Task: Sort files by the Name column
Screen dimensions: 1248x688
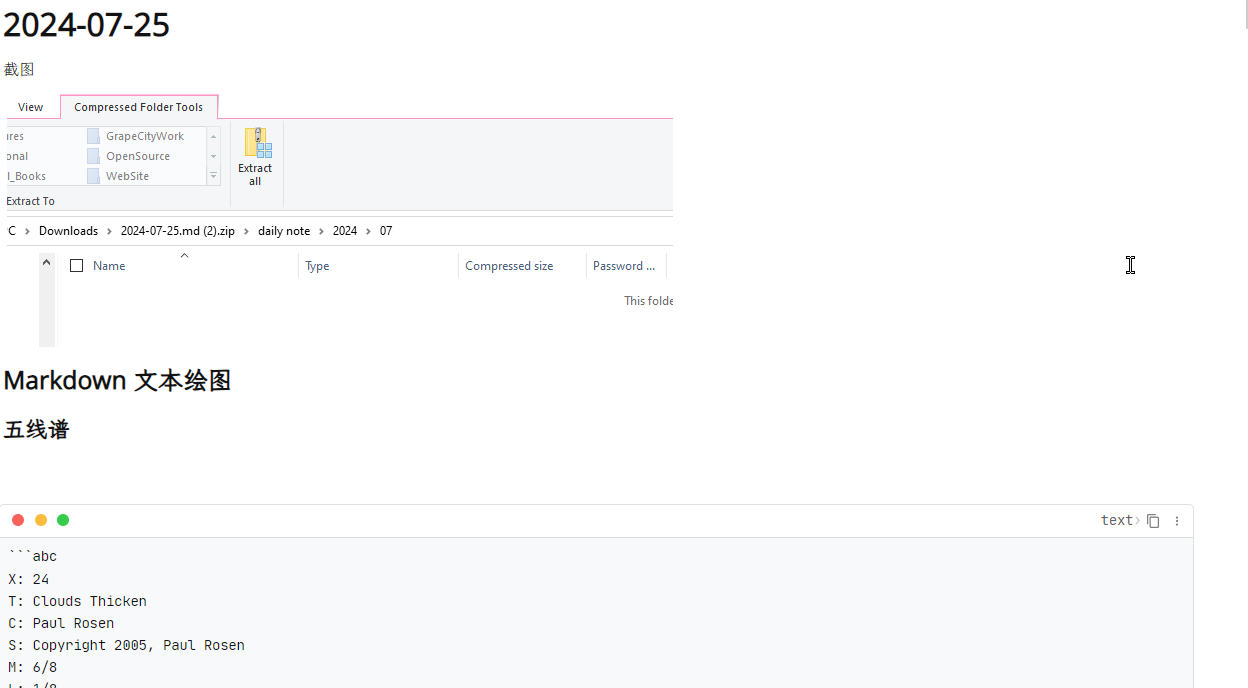Action: point(109,266)
